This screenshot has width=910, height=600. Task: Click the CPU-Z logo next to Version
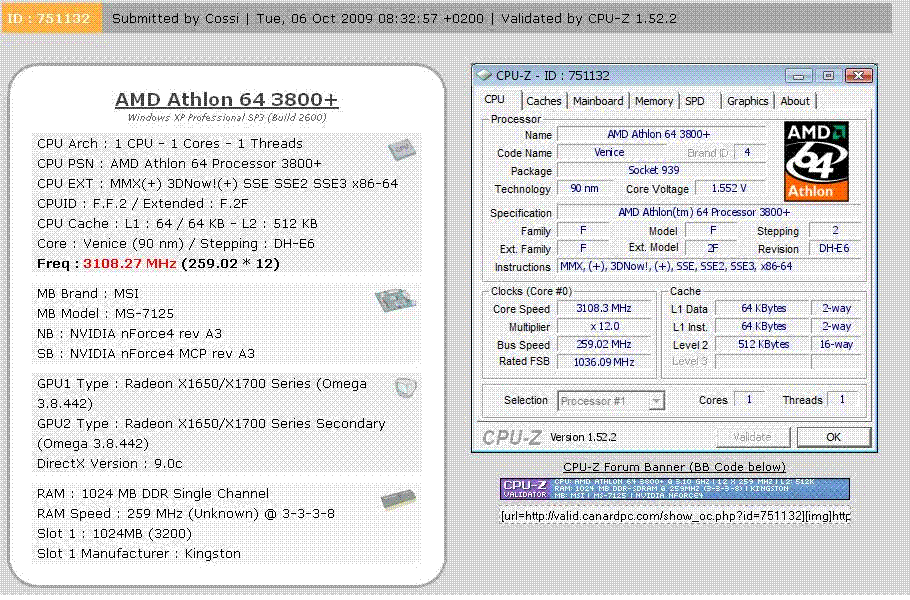pyautogui.click(x=511, y=438)
